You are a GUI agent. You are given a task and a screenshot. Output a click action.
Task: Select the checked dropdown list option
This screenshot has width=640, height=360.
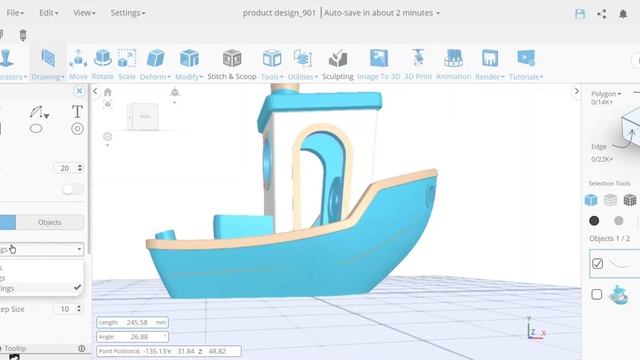41,288
